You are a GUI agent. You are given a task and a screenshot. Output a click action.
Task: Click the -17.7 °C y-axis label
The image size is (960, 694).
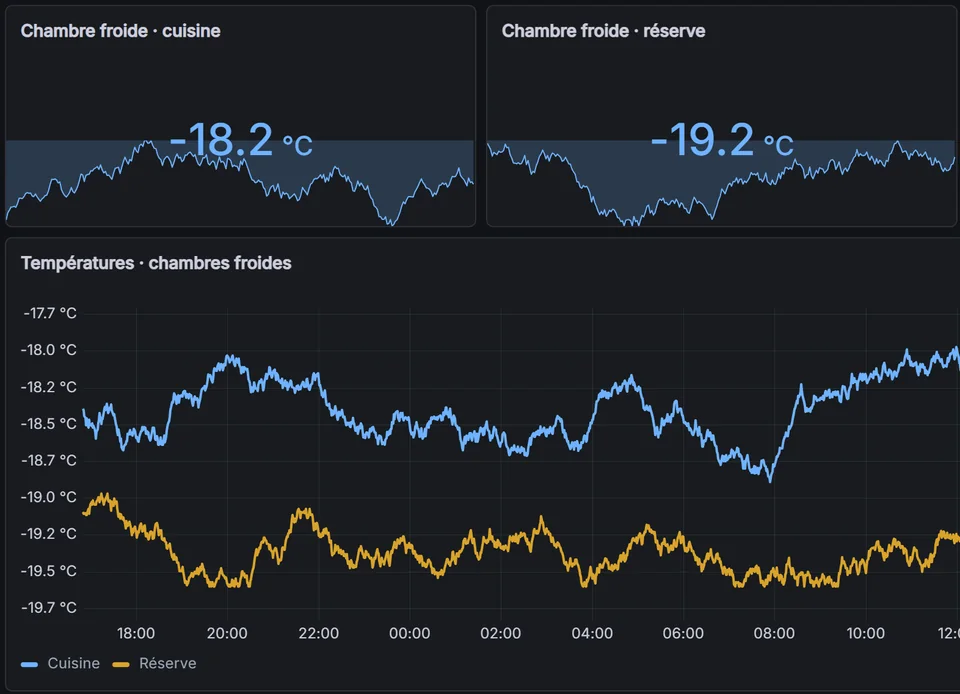tap(50, 313)
